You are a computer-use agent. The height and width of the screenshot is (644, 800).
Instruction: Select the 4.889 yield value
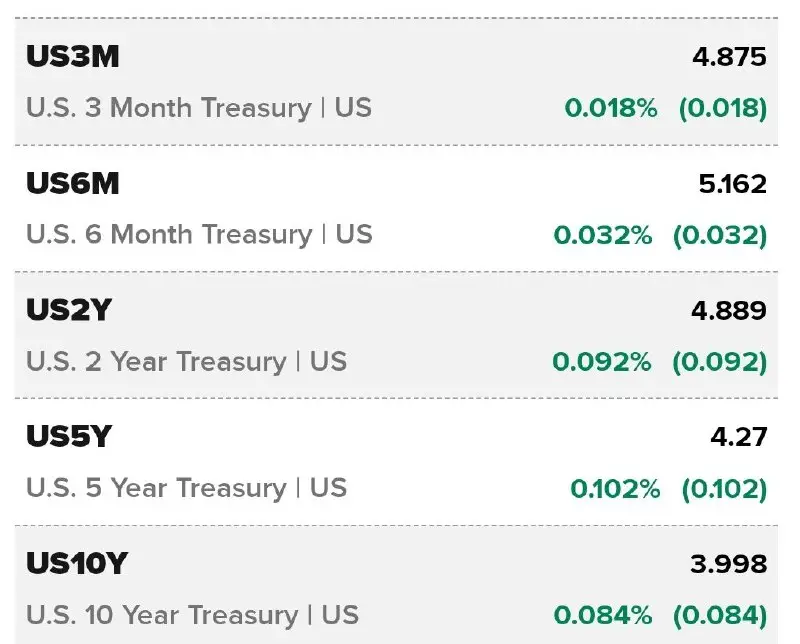(x=729, y=310)
